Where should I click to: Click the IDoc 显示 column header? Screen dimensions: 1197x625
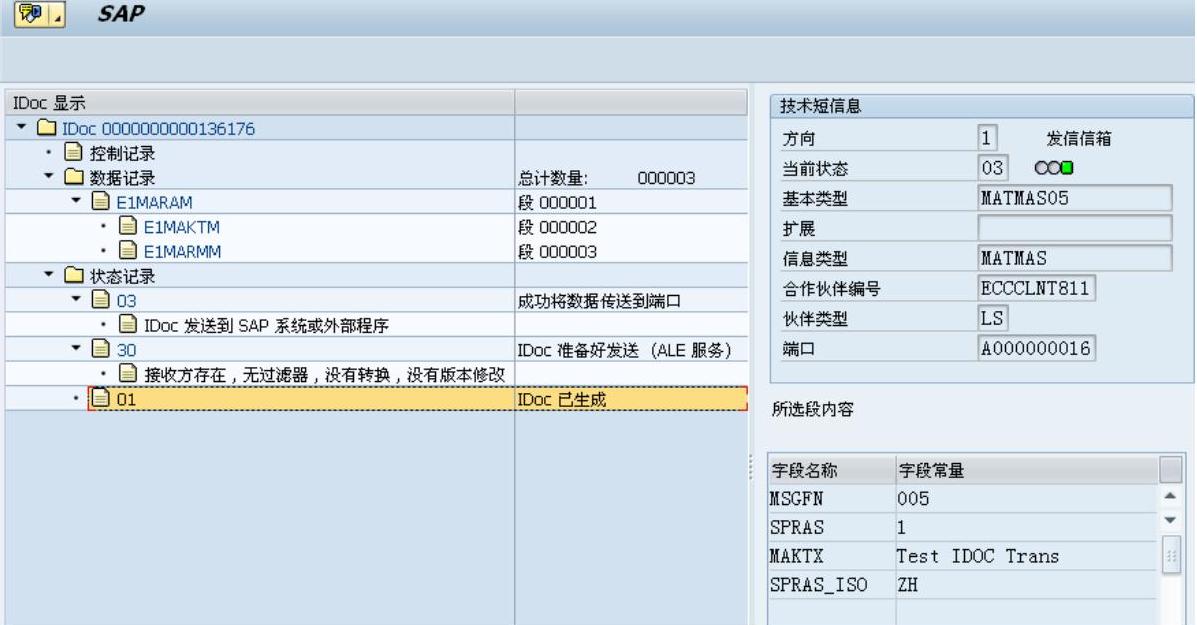(260, 102)
